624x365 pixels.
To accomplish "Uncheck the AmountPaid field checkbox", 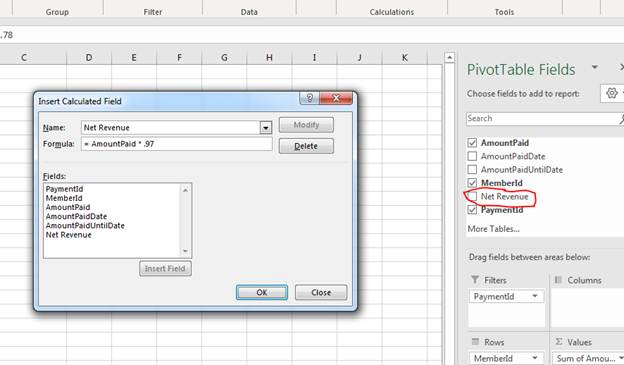I will pyautogui.click(x=472, y=143).
